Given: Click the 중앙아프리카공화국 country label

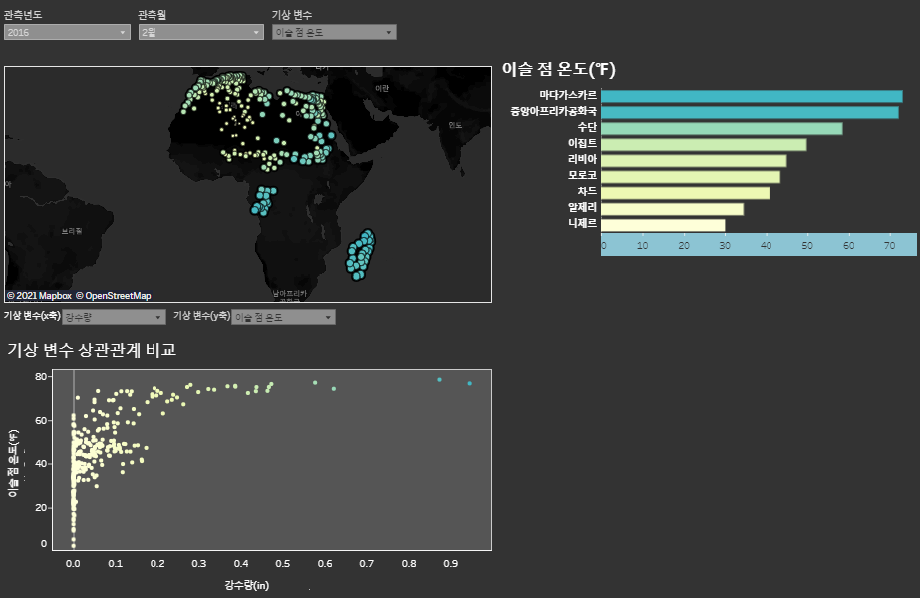Looking at the screenshot, I should tap(553, 111).
